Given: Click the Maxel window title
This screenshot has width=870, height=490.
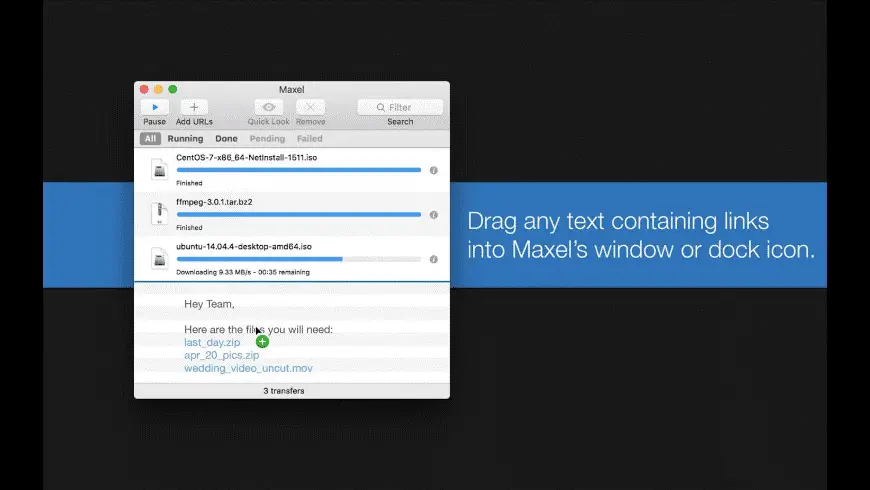Looking at the screenshot, I should pyautogui.click(x=291, y=89).
